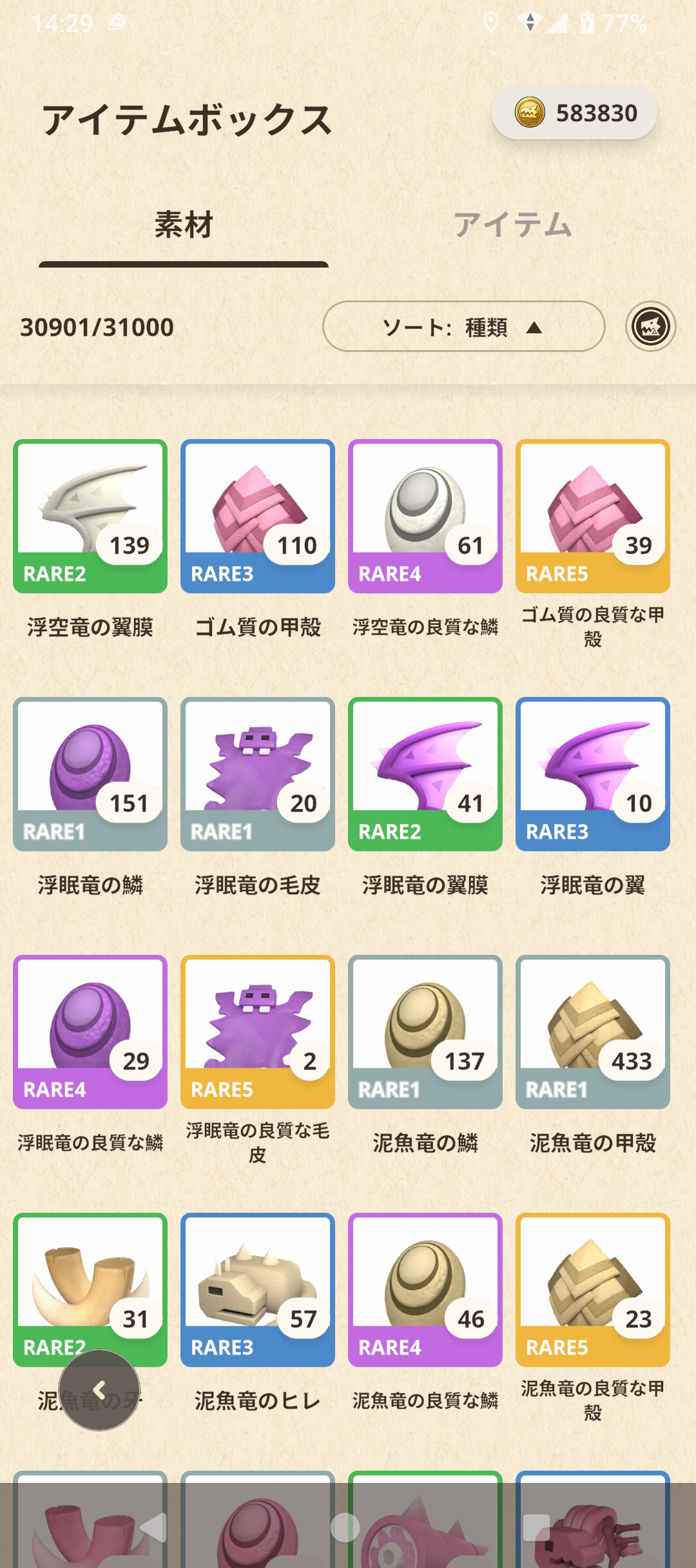
Task: Tap the Android home navigation button
Action: tap(345, 1527)
